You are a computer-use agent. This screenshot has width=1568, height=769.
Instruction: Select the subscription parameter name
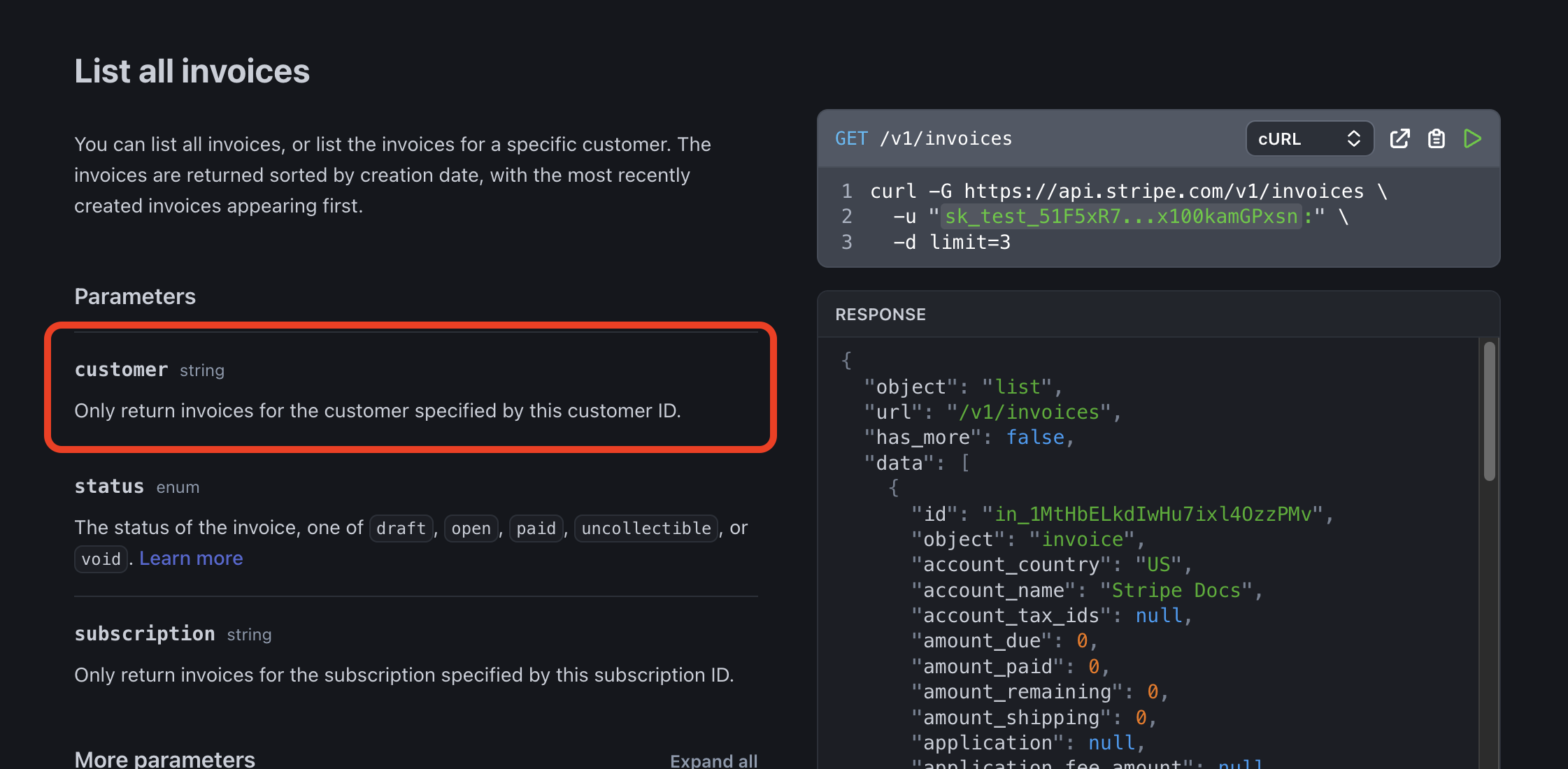145,634
